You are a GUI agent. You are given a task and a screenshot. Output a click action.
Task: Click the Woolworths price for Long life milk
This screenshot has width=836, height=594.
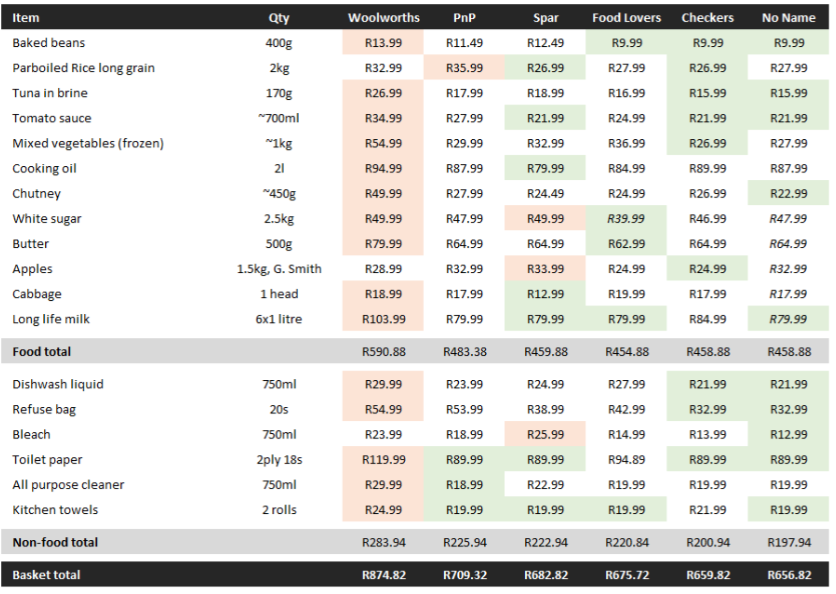(x=383, y=319)
